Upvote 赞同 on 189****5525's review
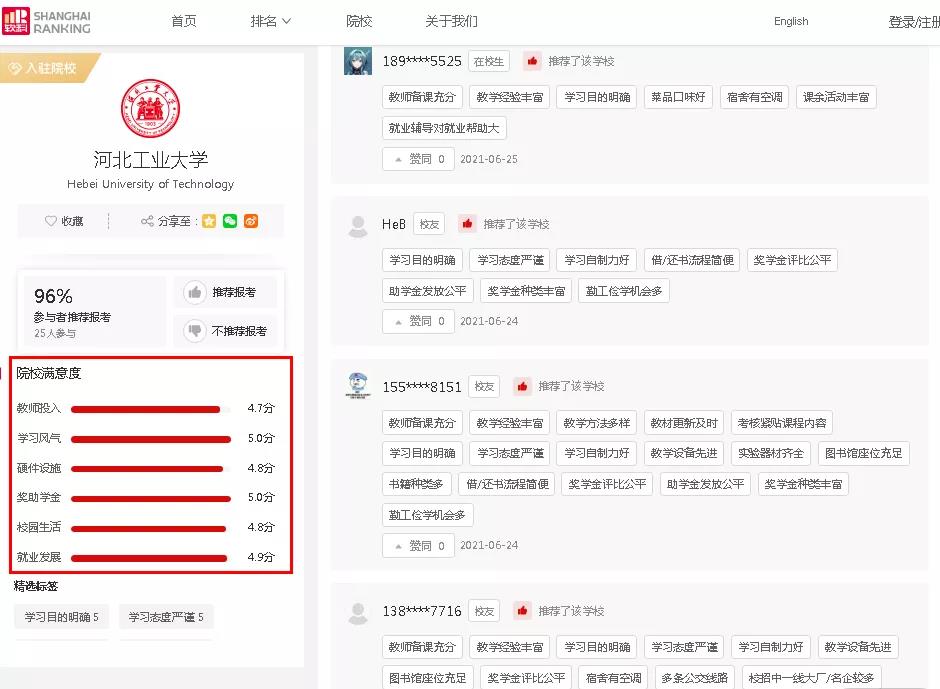This screenshot has width=940, height=689. coord(418,159)
